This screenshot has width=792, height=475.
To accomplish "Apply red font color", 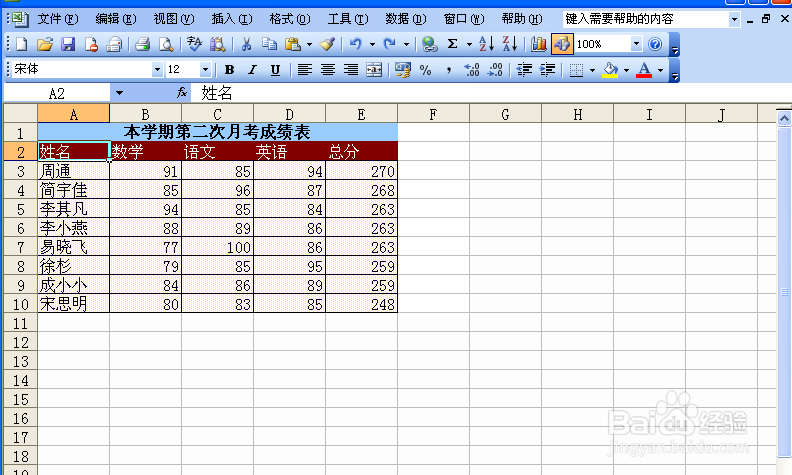I will coord(644,70).
